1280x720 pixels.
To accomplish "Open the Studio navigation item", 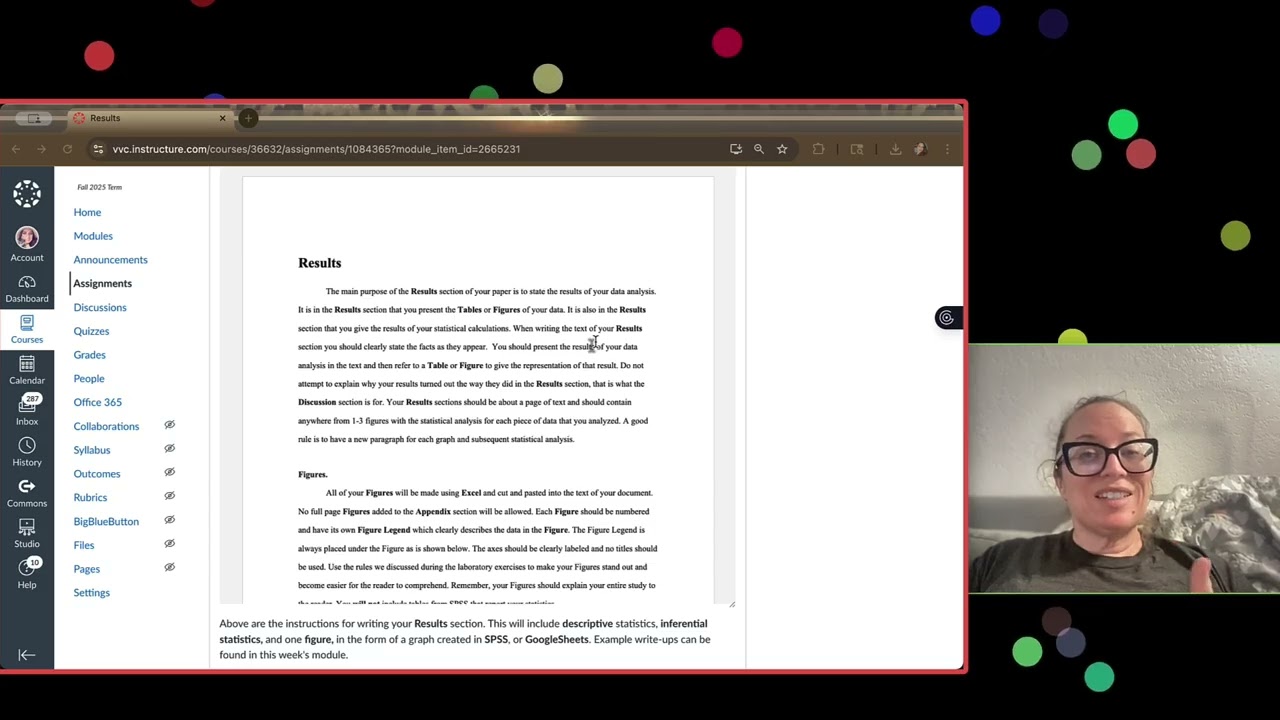I will coord(27,534).
